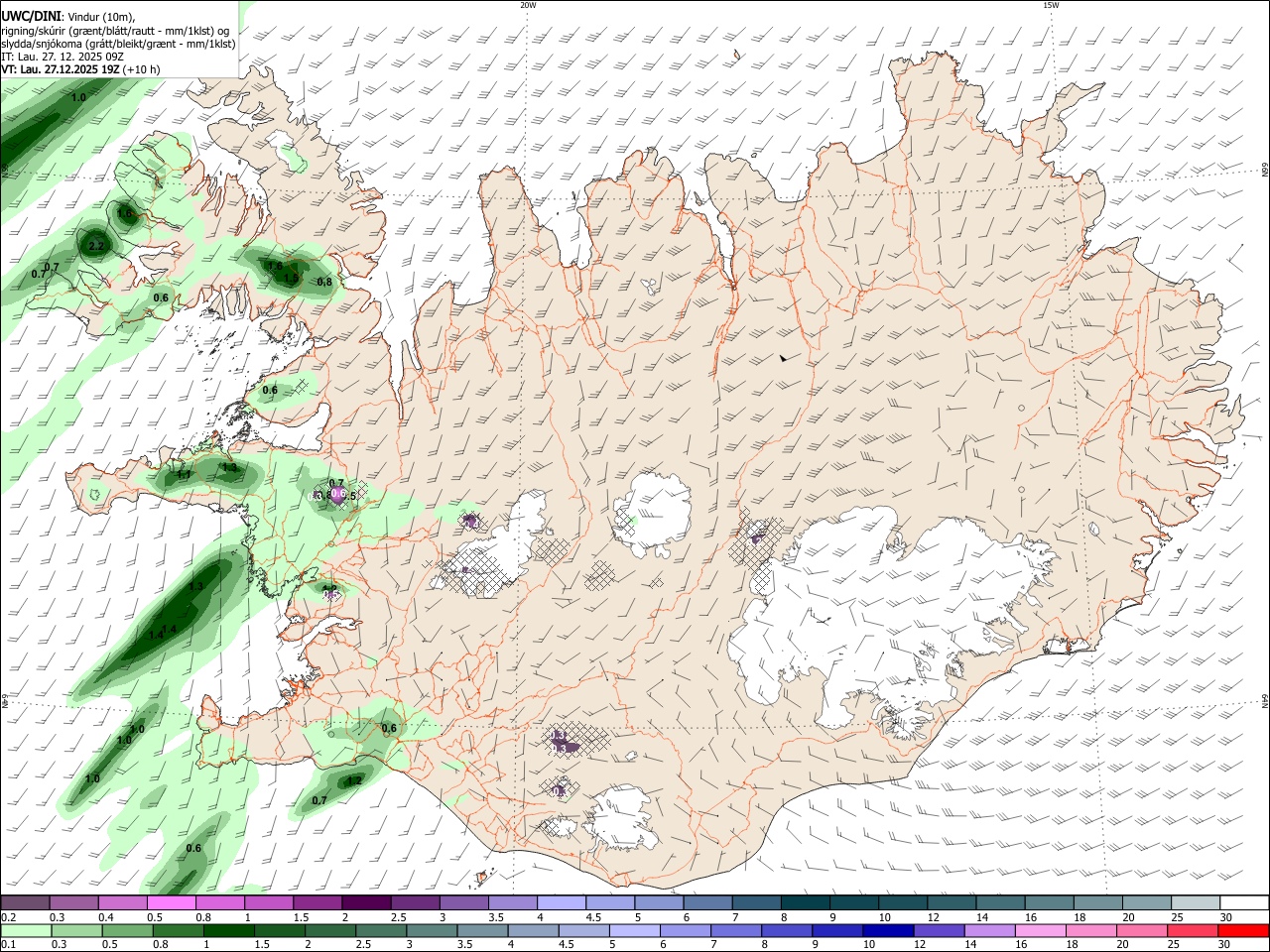Screen dimensions: 1270x952
Task: Click the 30 label at the end of the upper legend row
Action: (1225, 917)
